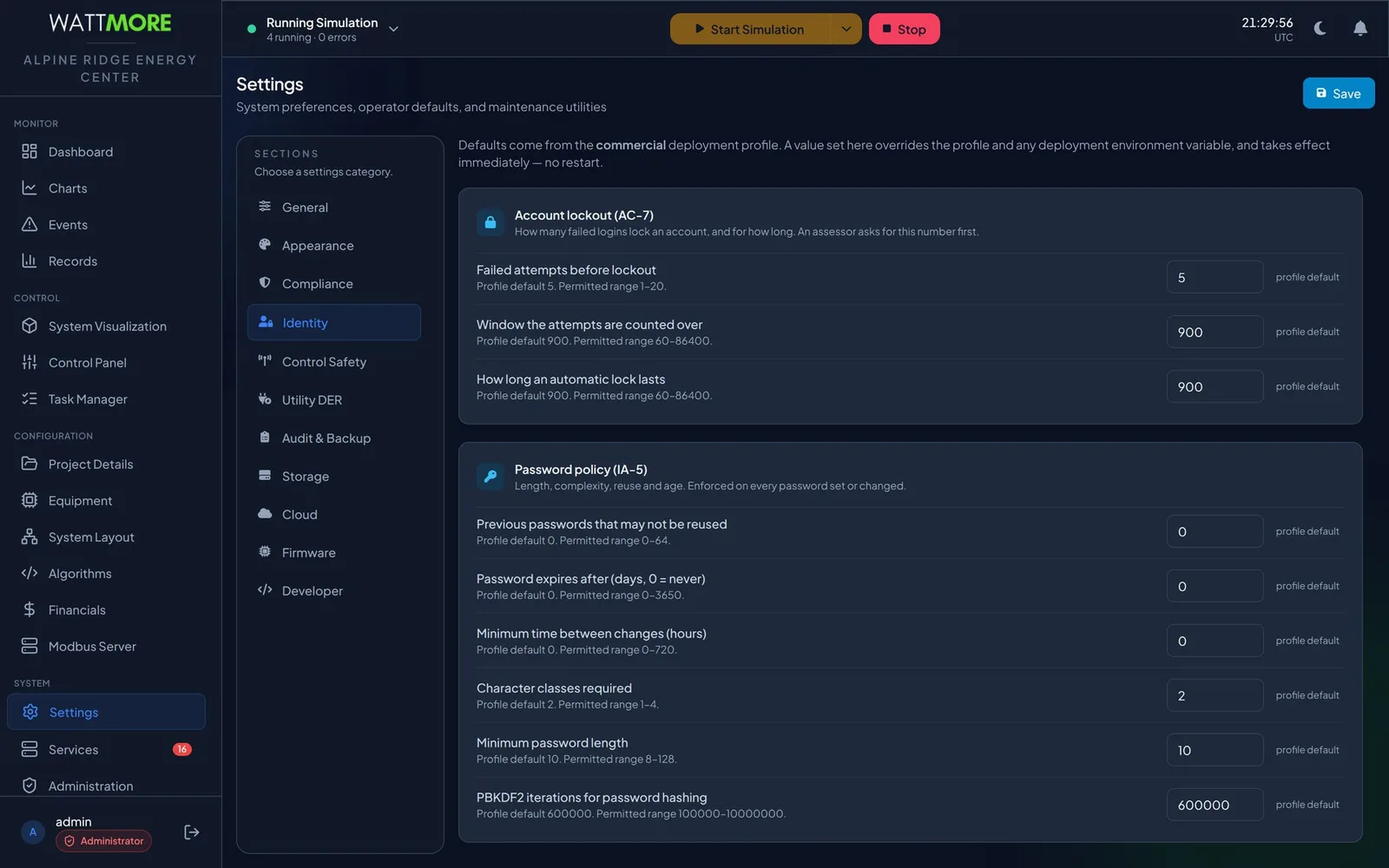Open the Cloud settings section
The image size is (1389, 868).
[x=334, y=515]
